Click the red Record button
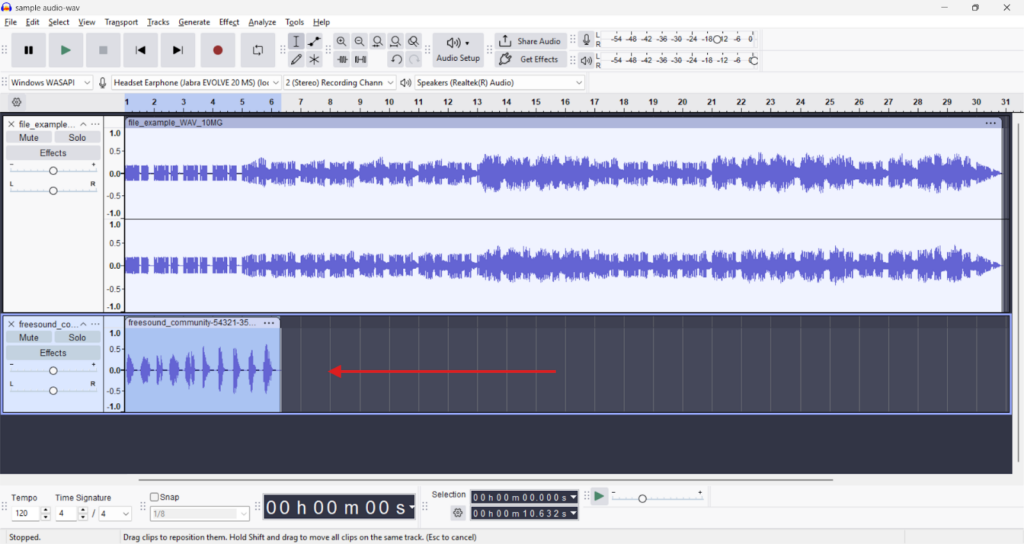 [217, 50]
